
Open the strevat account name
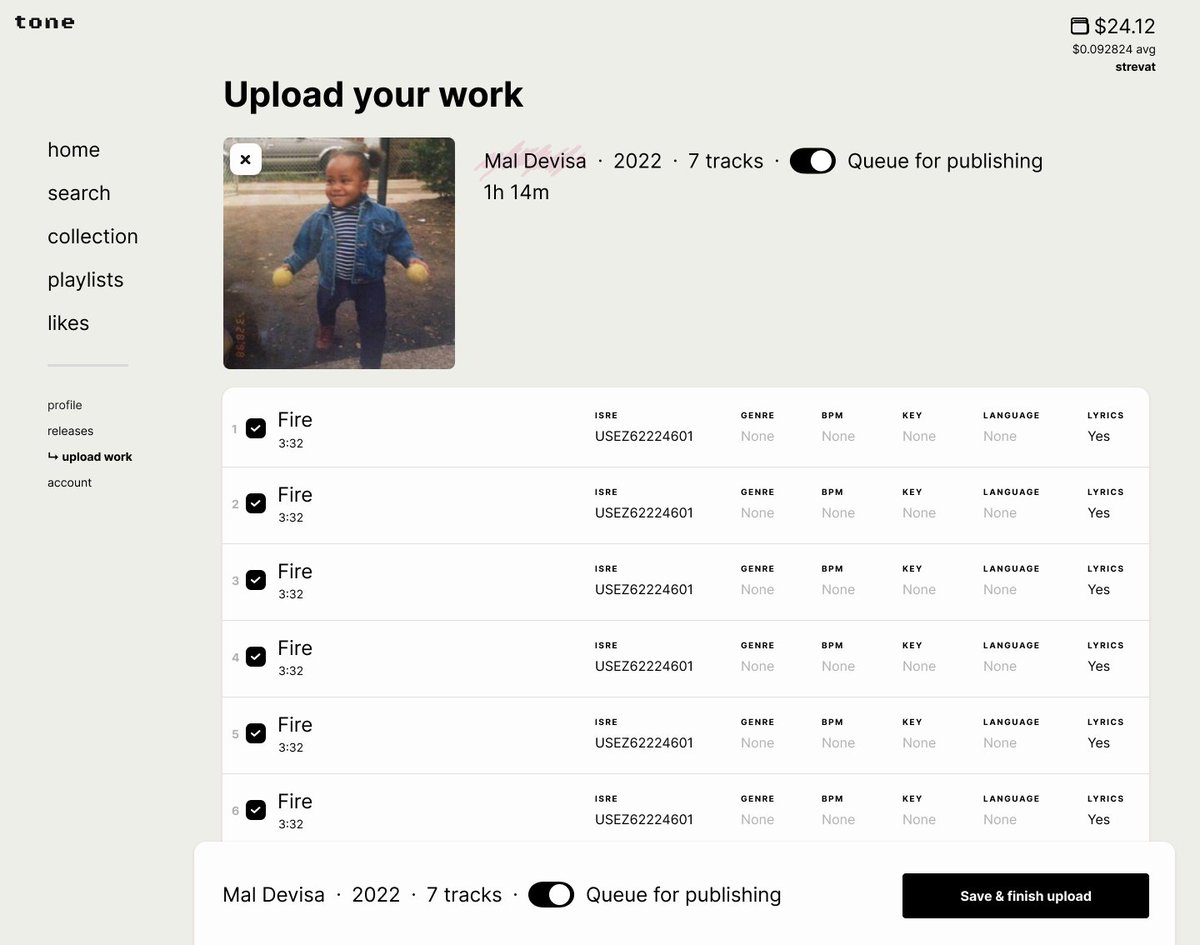click(1135, 66)
